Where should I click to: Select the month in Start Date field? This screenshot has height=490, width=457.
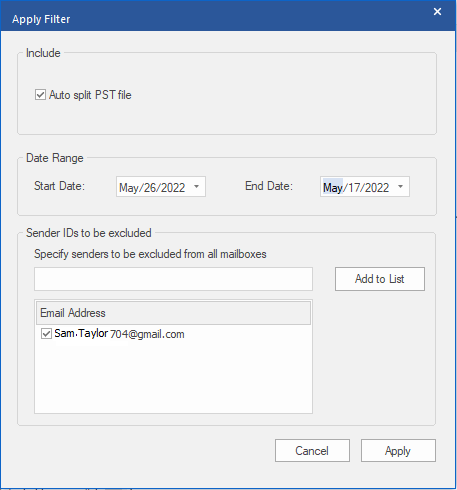pyautogui.click(x=128, y=188)
